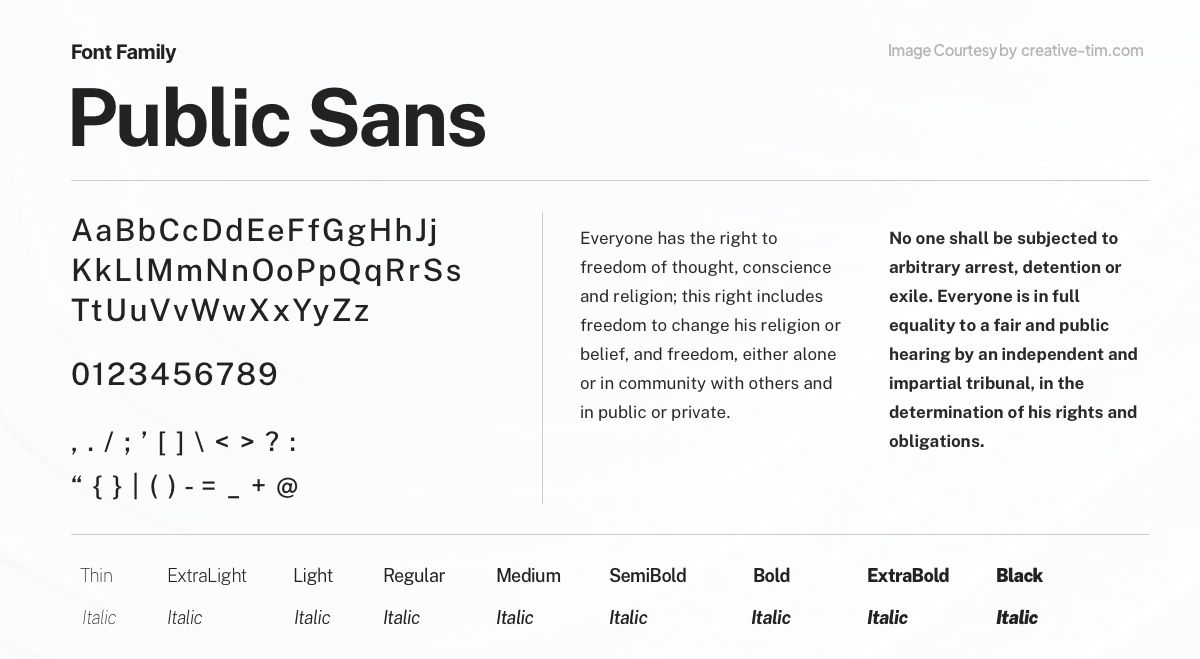Select the Thin weight label
The width and height of the screenshot is (1200, 659).
tap(96, 575)
